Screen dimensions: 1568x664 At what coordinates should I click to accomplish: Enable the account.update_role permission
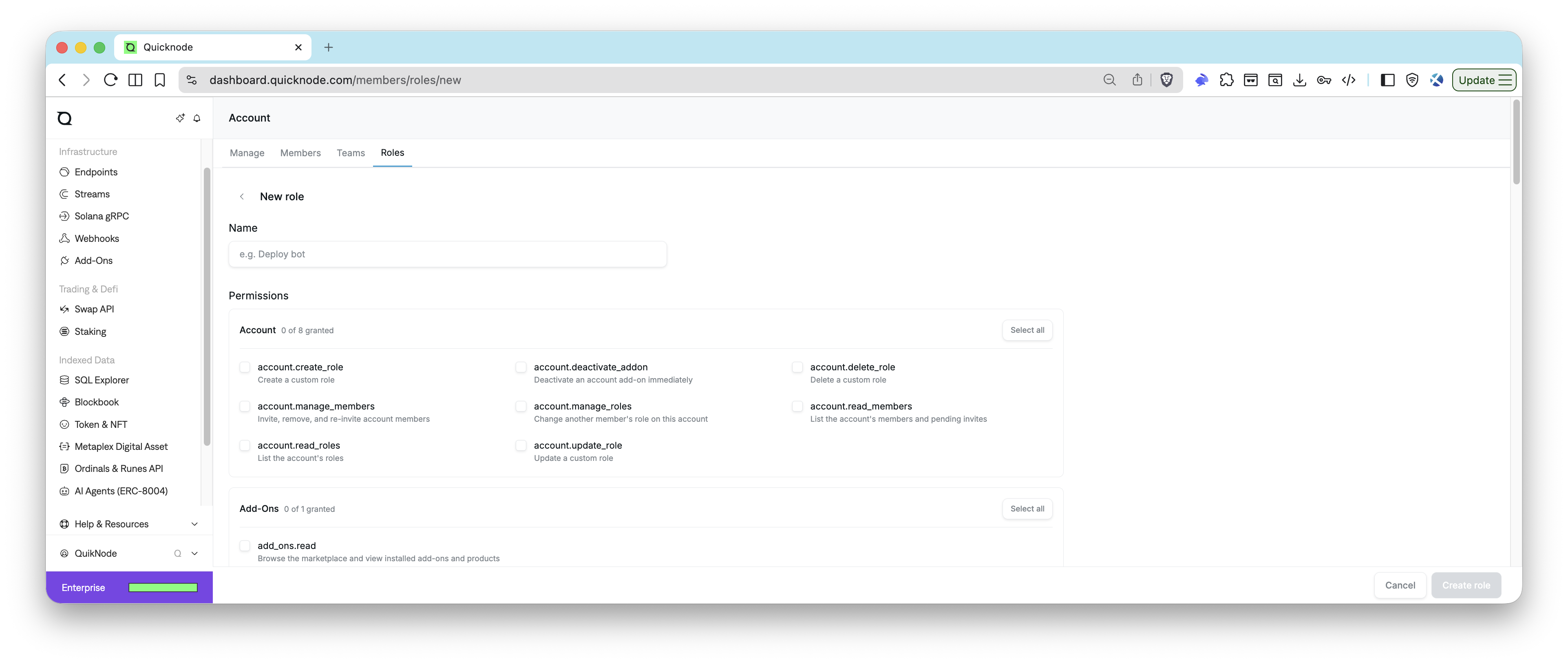(521, 445)
